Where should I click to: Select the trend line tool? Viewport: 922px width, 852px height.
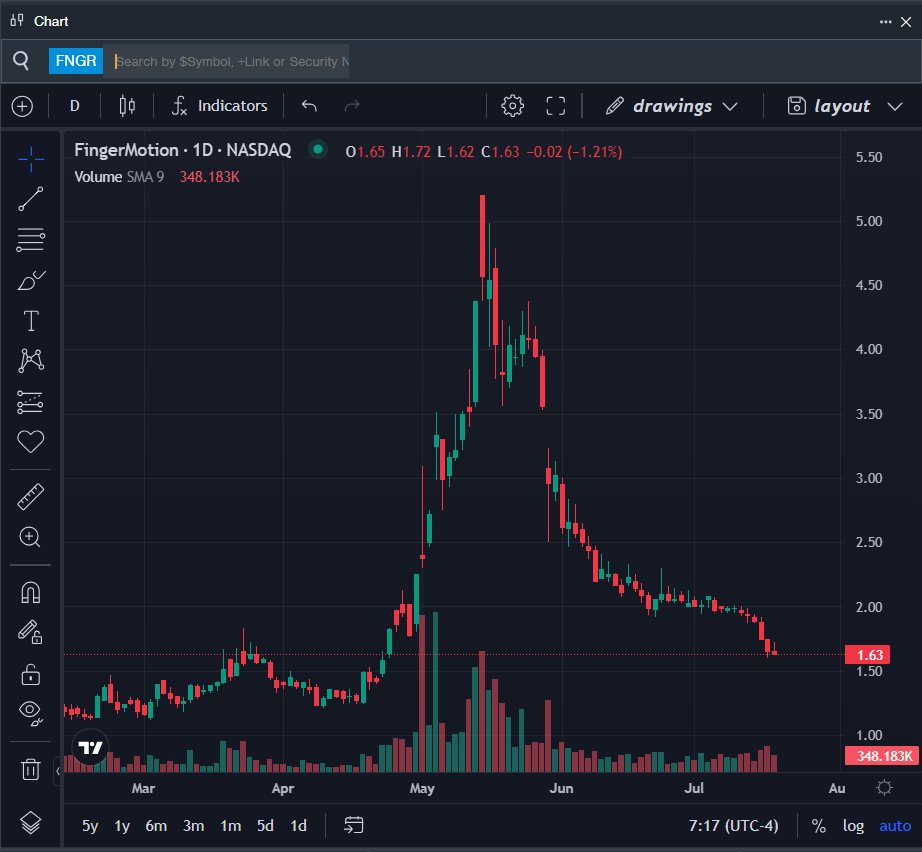pos(31,199)
